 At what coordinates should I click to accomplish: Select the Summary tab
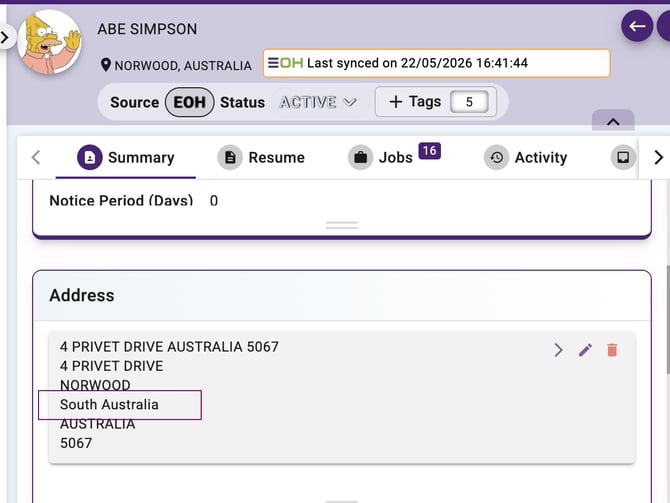126,157
